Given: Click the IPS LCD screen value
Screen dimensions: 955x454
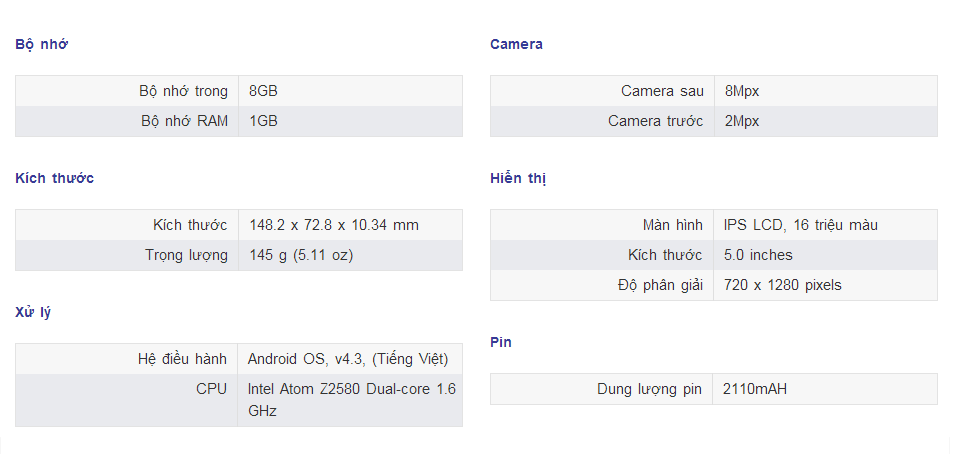Looking at the screenshot, I should click(x=801, y=225).
